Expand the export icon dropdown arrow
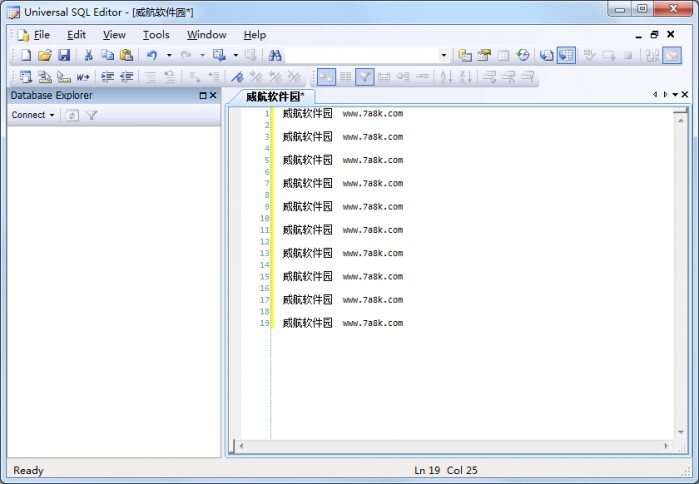The image size is (699, 484). (x=236, y=55)
